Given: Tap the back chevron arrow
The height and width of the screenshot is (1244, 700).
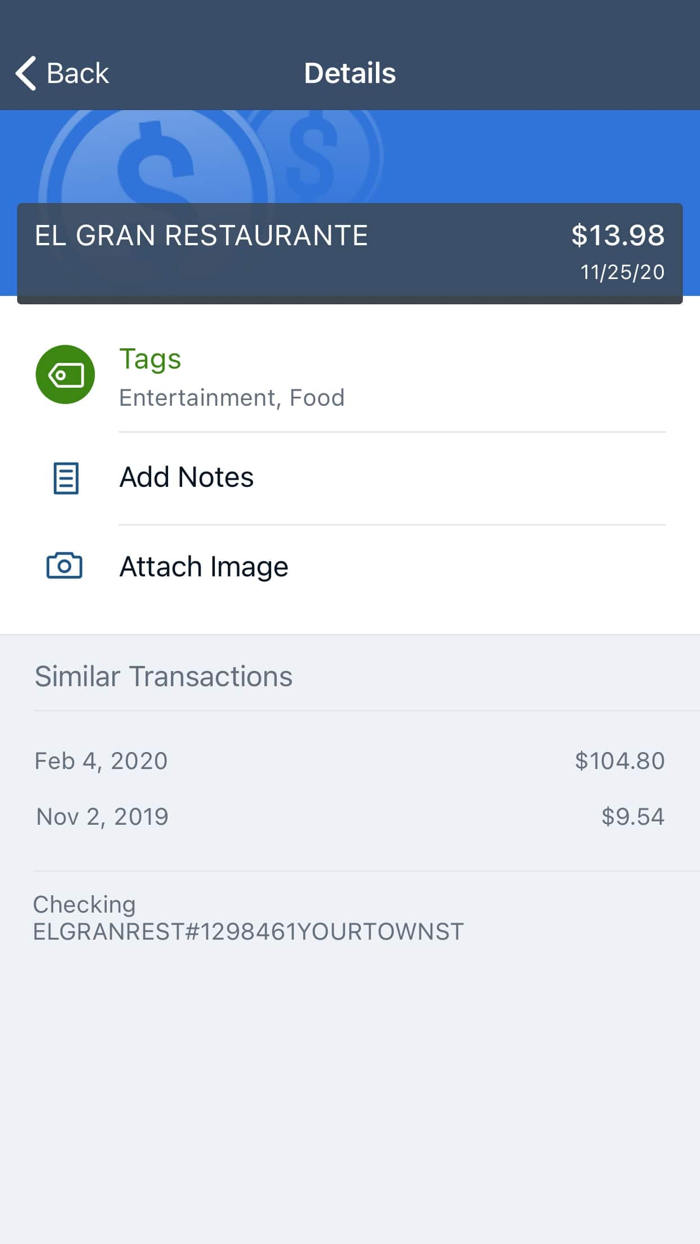Looking at the screenshot, I should pos(24,72).
